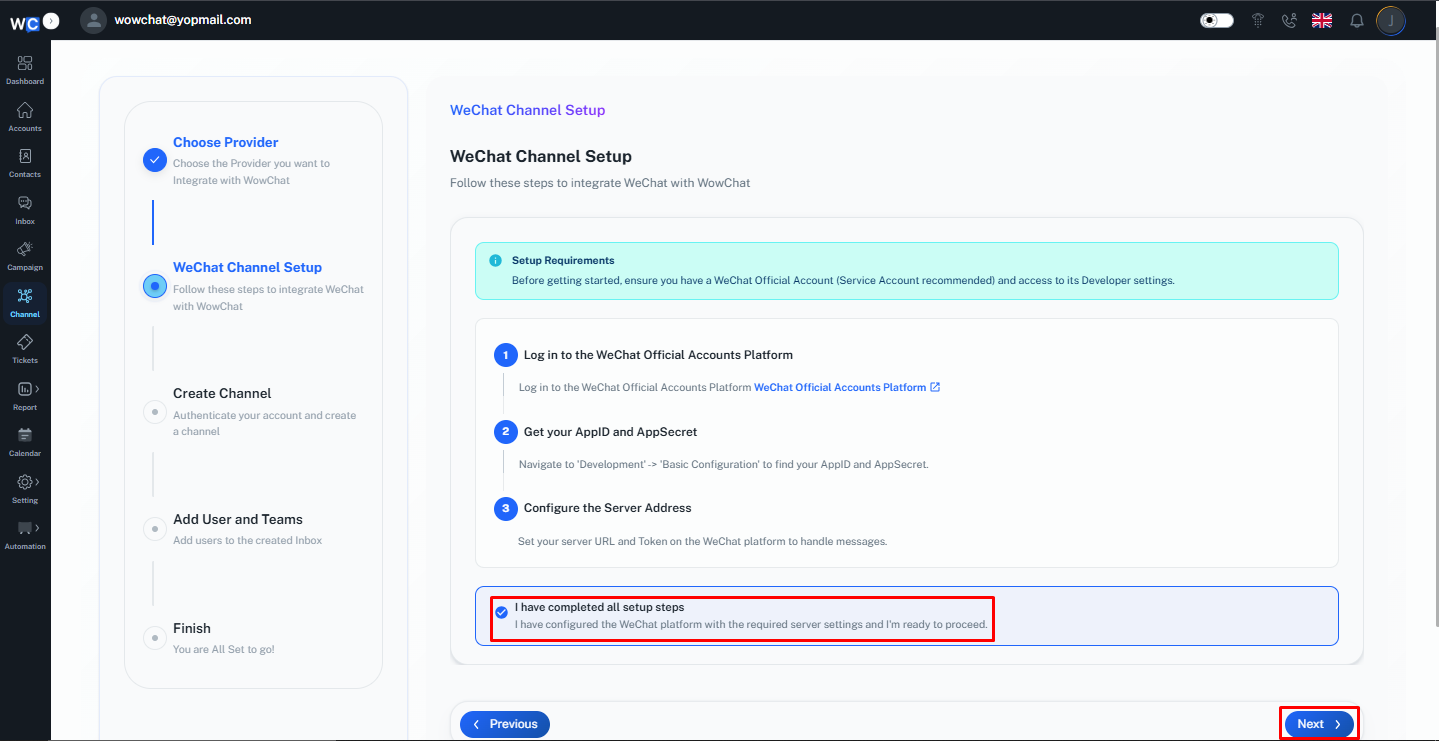This screenshot has height=741, width=1439.
Task: Select the Channel item in the sidebar
Action: pyautogui.click(x=25, y=303)
